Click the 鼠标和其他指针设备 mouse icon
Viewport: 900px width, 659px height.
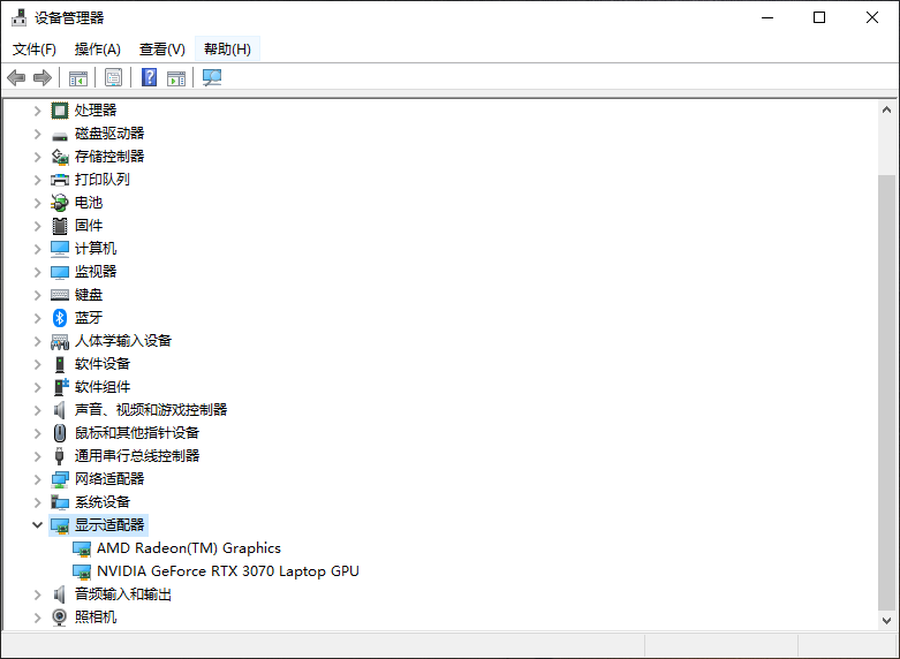(x=60, y=433)
